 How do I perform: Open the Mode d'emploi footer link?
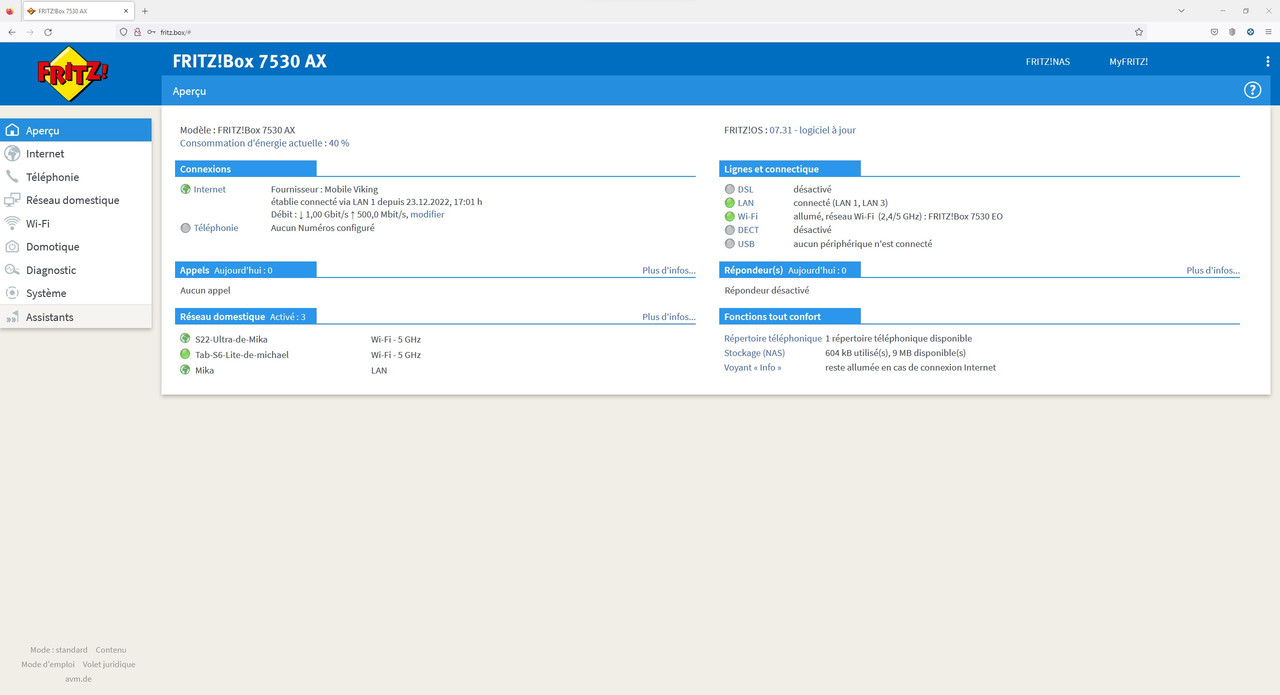pyautogui.click(x=48, y=664)
